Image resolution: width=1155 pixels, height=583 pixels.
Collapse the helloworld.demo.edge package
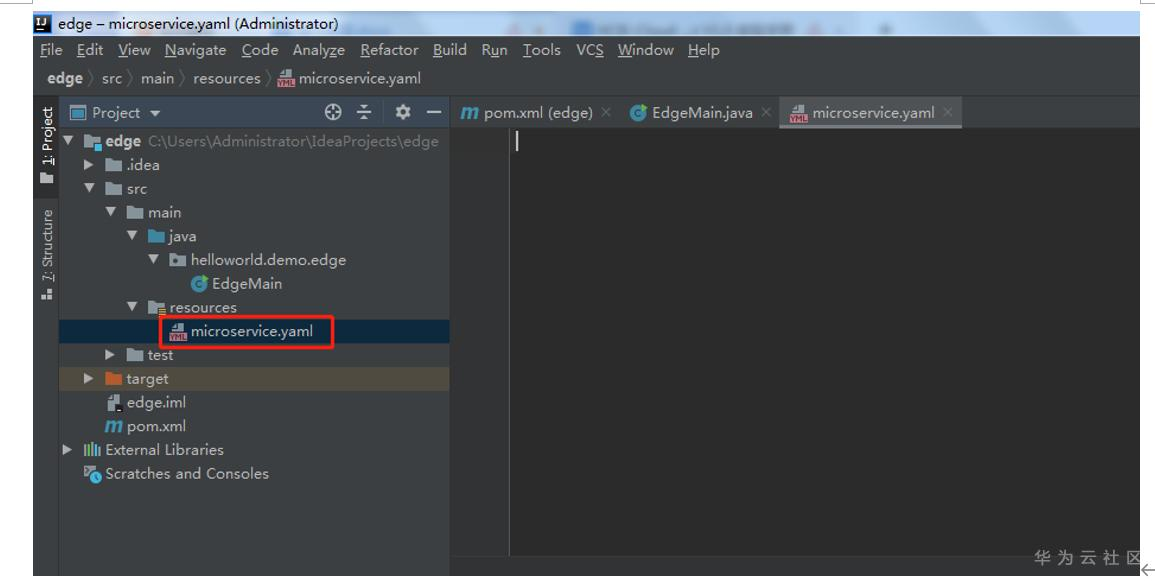(x=153, y=259)
